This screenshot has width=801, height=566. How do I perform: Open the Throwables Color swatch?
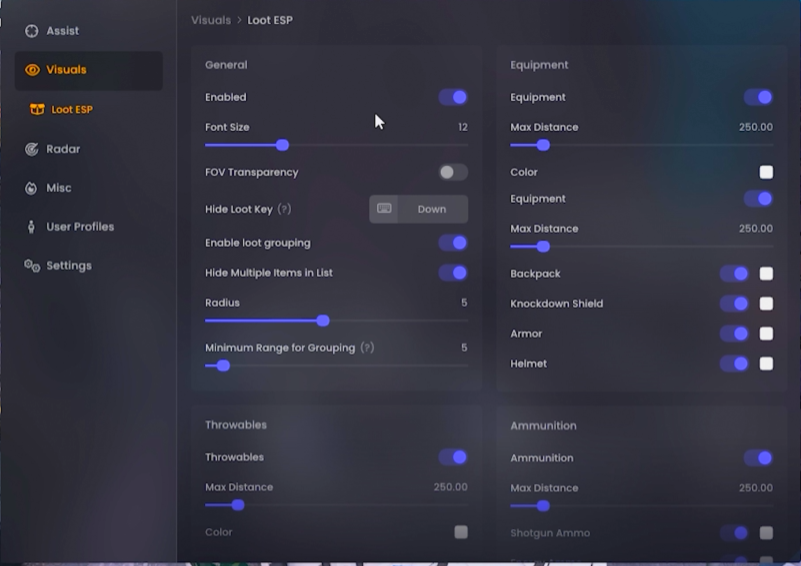coord(461,532)
